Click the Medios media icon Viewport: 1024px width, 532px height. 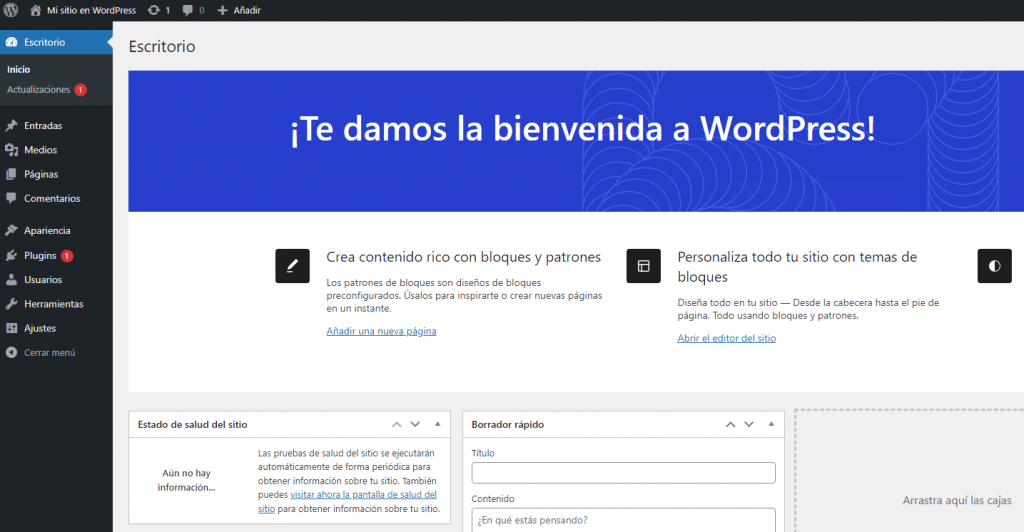tap(11, 149)
